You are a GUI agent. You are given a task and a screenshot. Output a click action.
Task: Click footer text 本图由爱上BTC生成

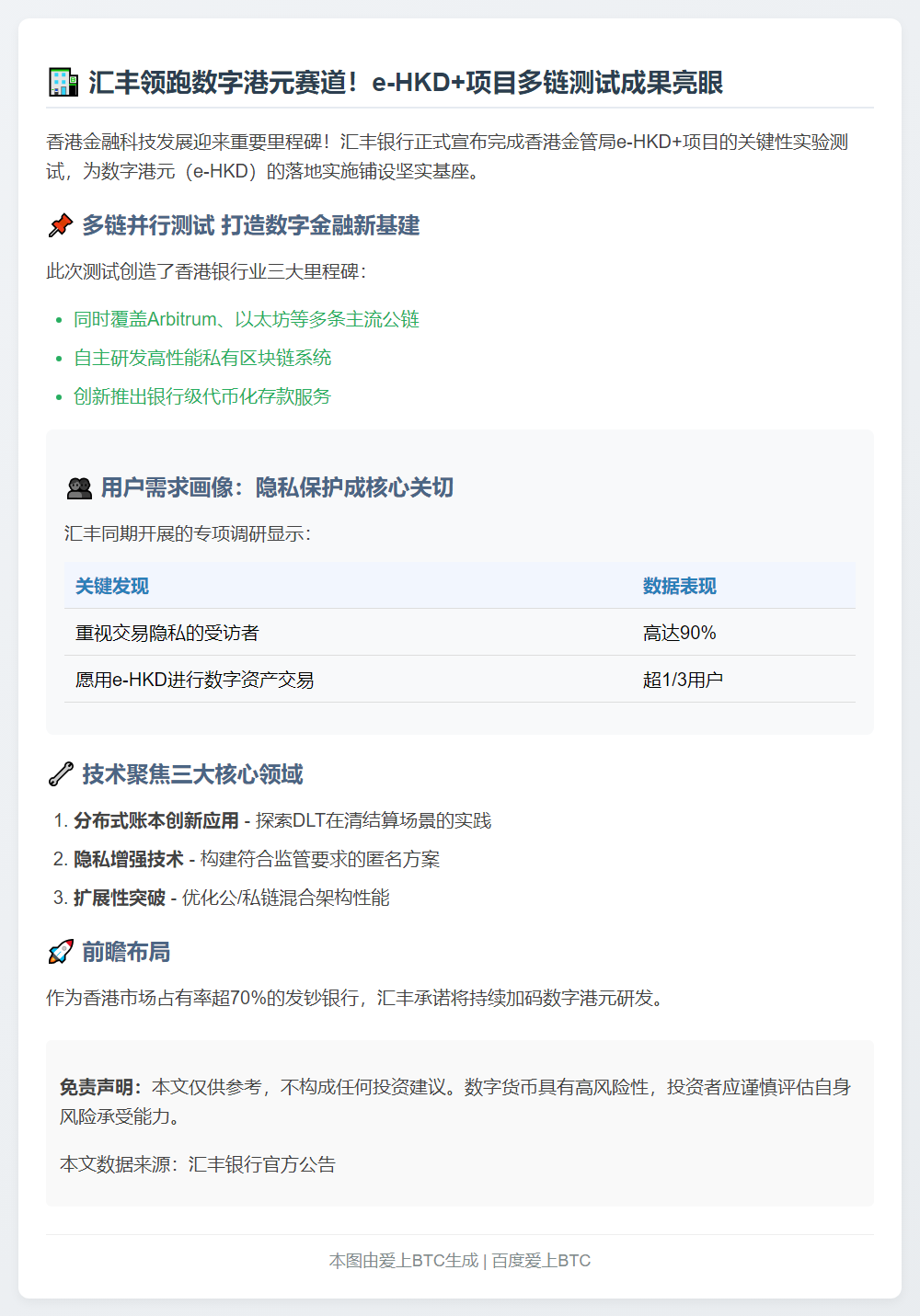[404, 1261]
